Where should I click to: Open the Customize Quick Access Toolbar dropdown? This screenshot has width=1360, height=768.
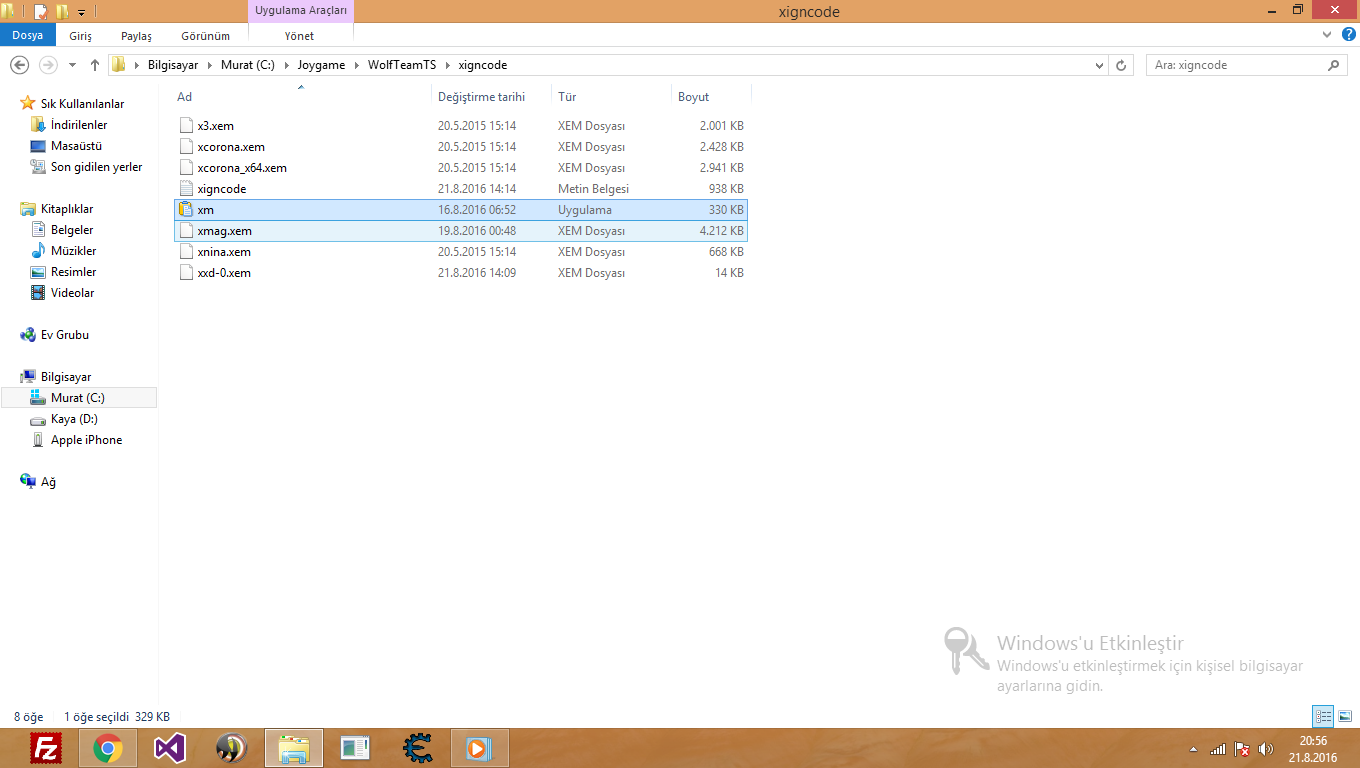tap(81, 13)
